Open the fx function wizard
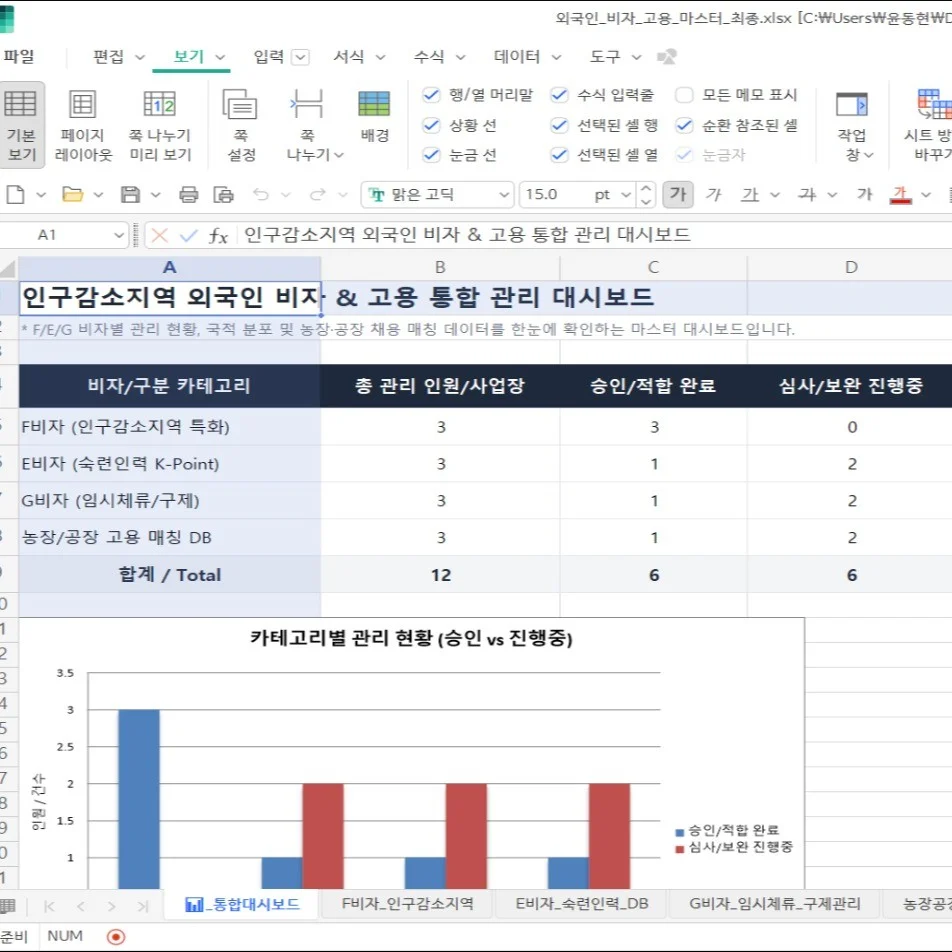Screen dimensions: 952x952 tap(218, 236)
